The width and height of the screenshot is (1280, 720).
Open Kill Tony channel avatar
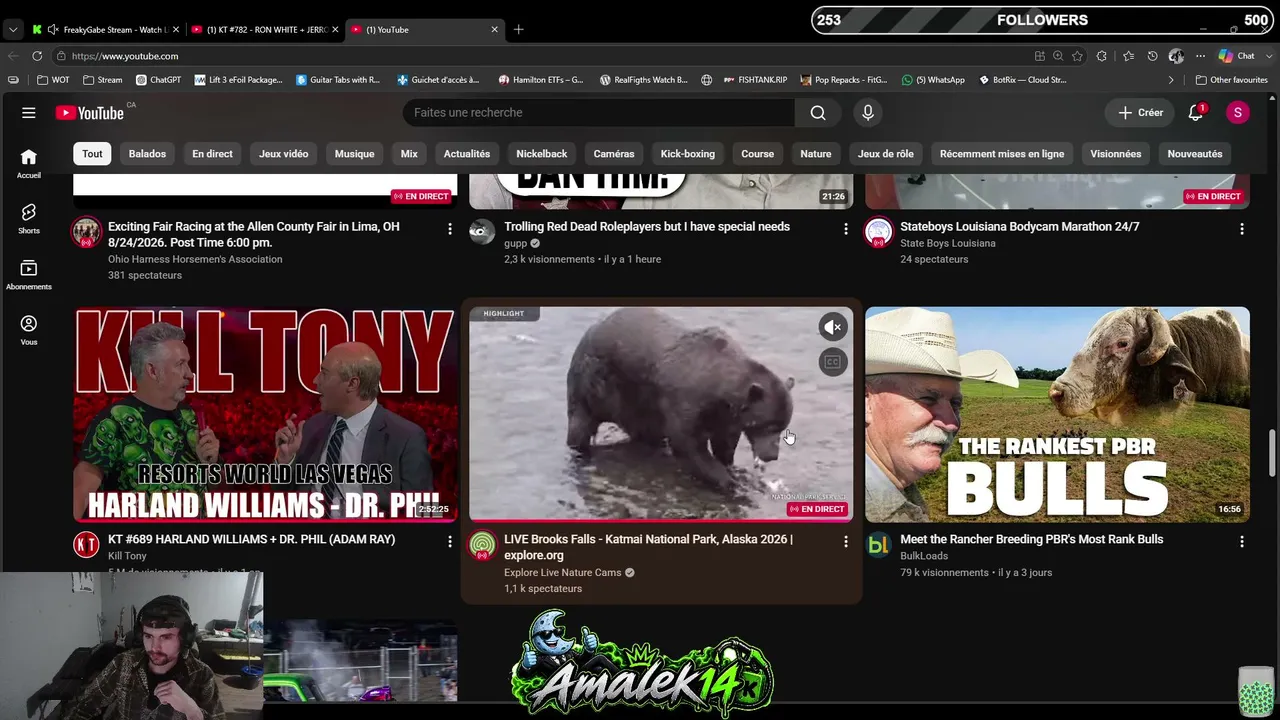pos(87,545)
